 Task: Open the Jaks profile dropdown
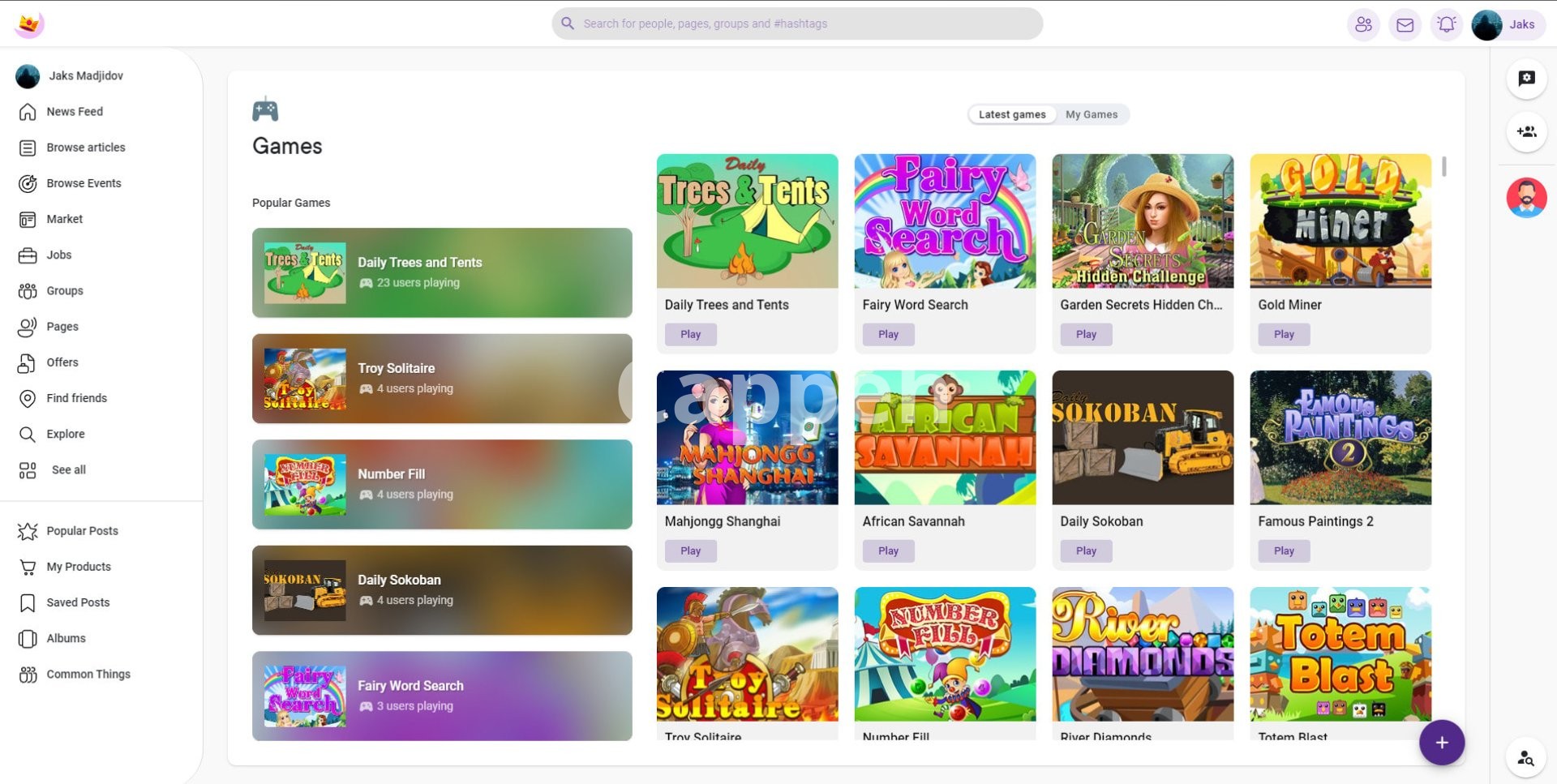pyautogui.click(x=1507, y=25)
